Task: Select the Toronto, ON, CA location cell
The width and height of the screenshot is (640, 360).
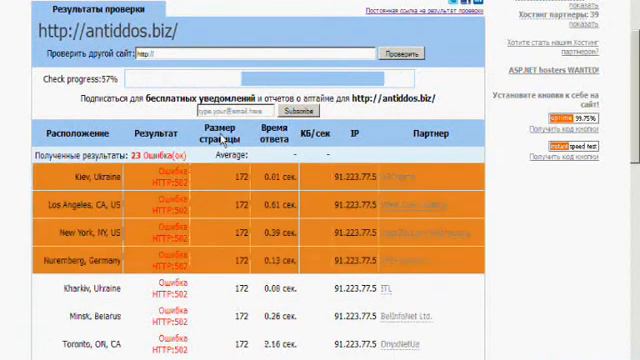Action: coord(92,344)
